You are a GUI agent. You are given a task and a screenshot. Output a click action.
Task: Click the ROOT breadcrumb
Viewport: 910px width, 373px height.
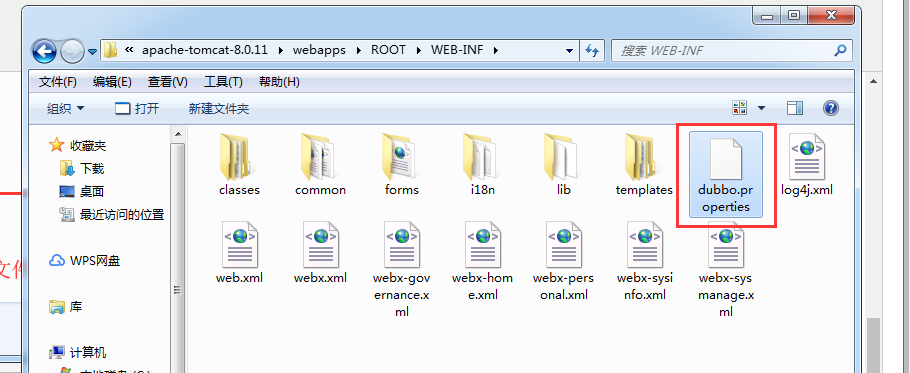pos(388,50)
